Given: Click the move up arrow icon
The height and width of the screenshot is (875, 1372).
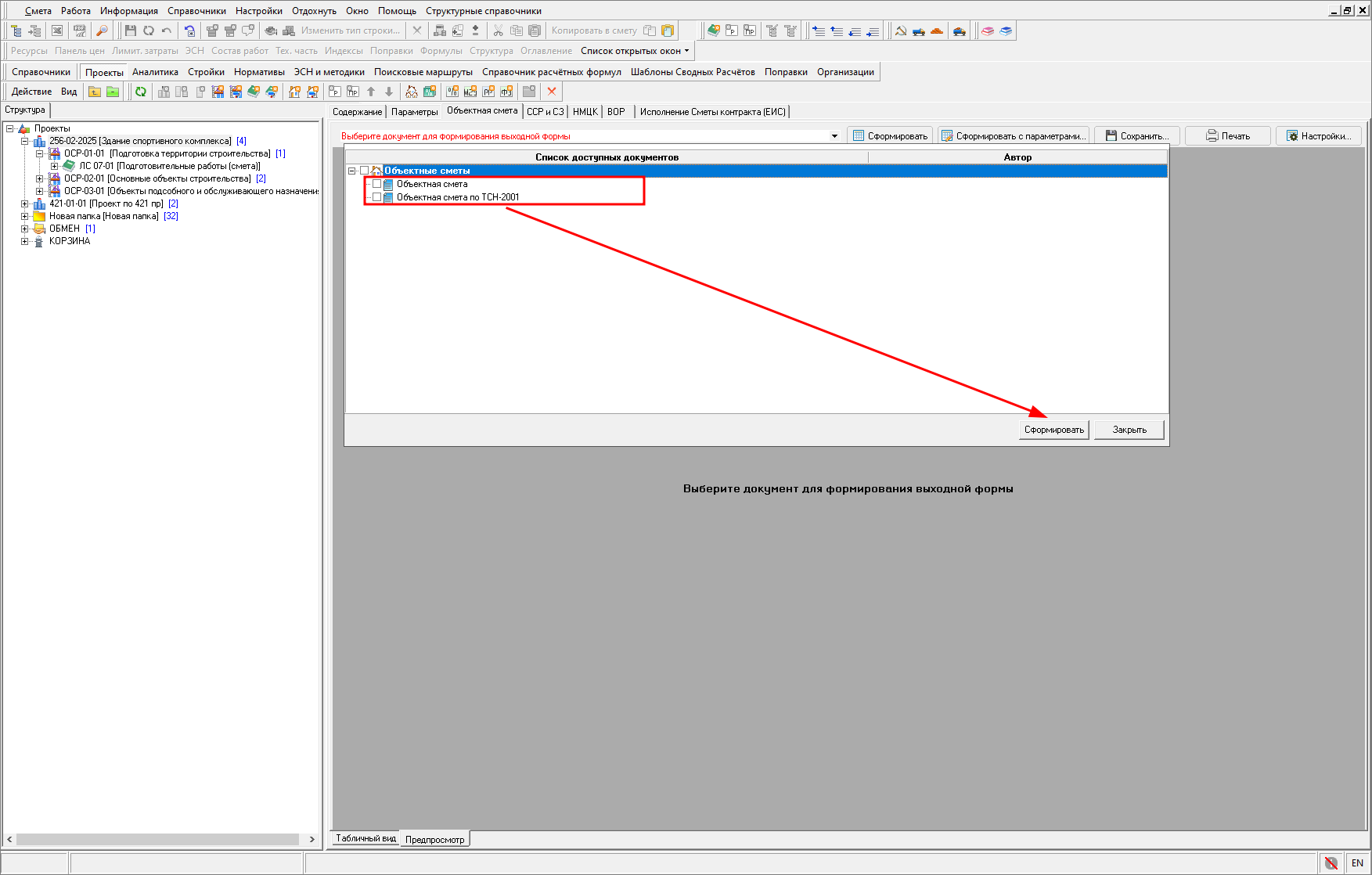Looking at the screenshot, I should [x=371, y=92].
